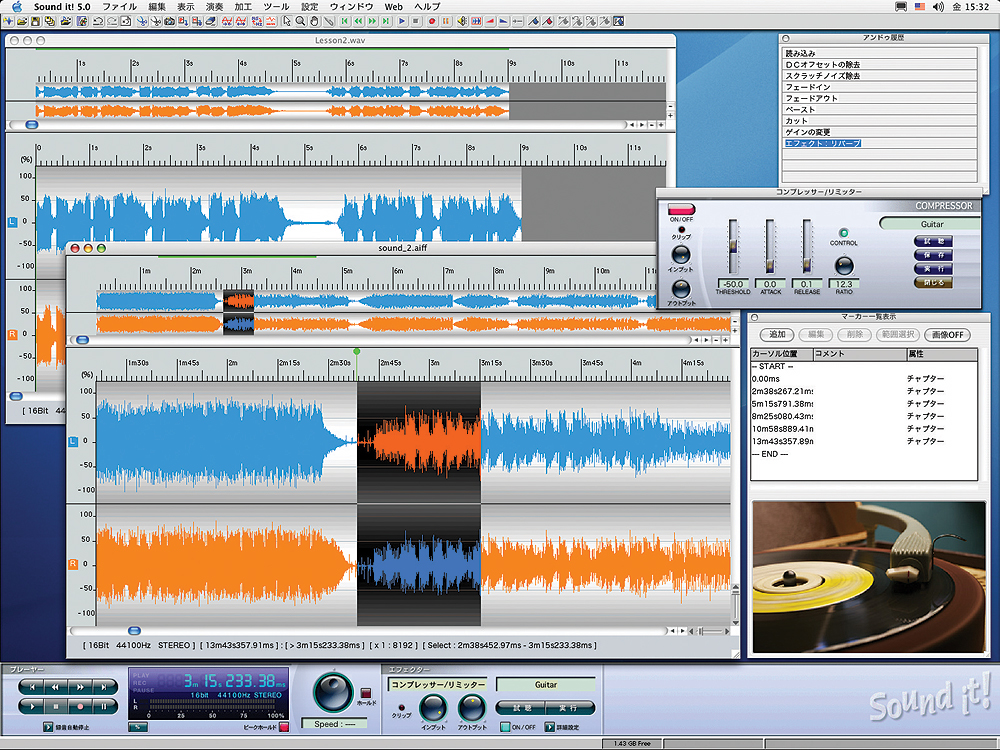Open the Guitar preset field in Compressor window
The height and width of the screenshot is (750, 1000).
coord(931,224)
